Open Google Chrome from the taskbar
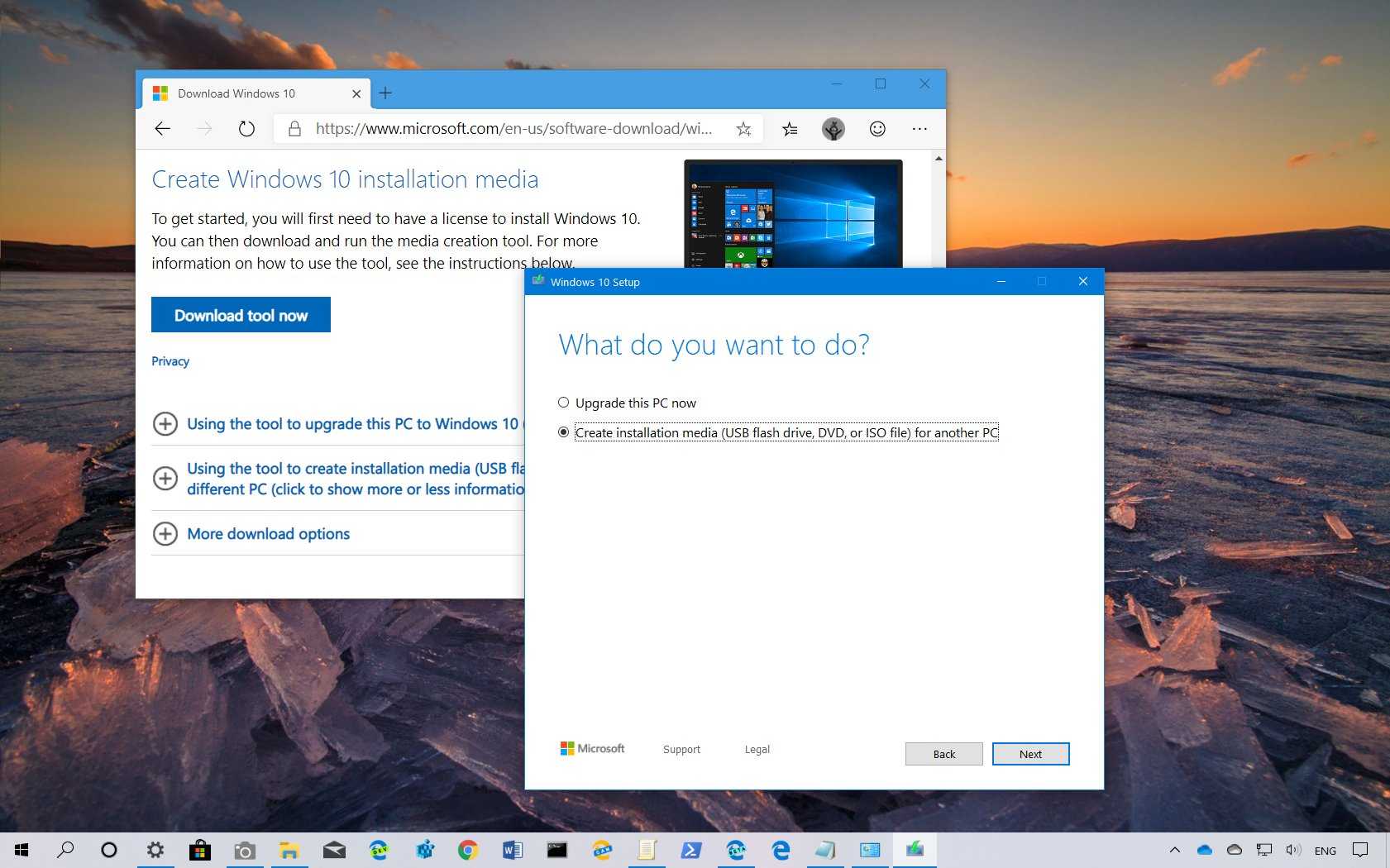Screen dimensions: 1390x868 468,850
